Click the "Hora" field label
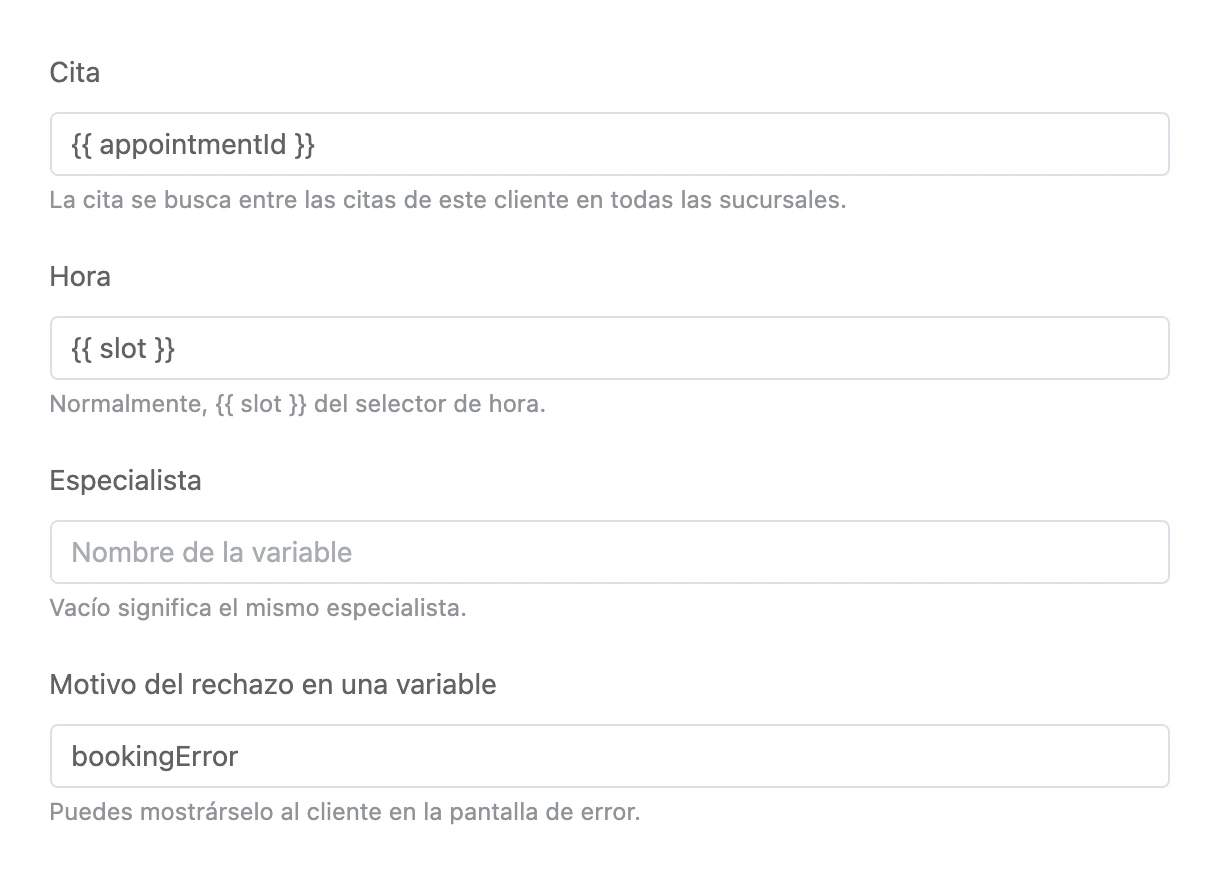 [80, 277]
